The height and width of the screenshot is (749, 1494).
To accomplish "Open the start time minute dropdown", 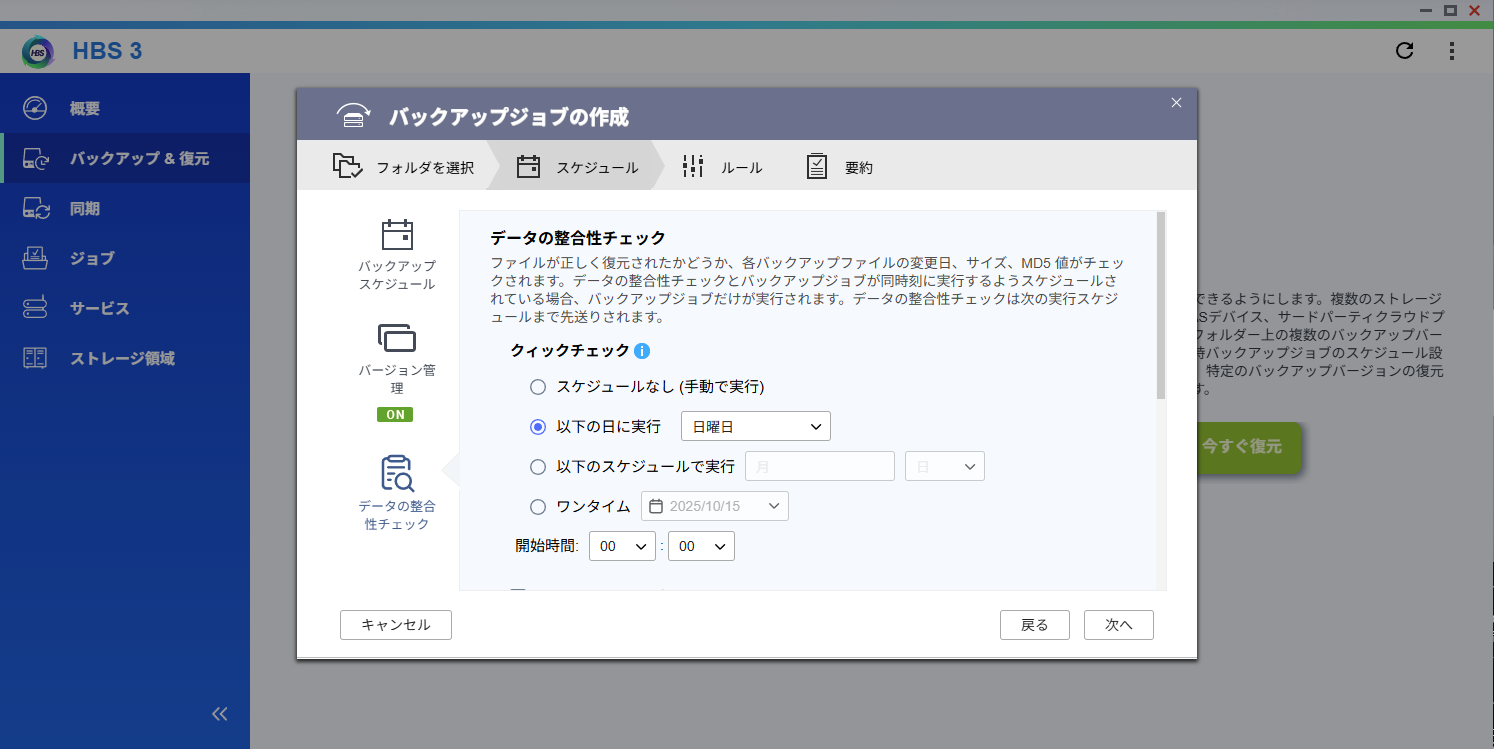I will point(701,546).
